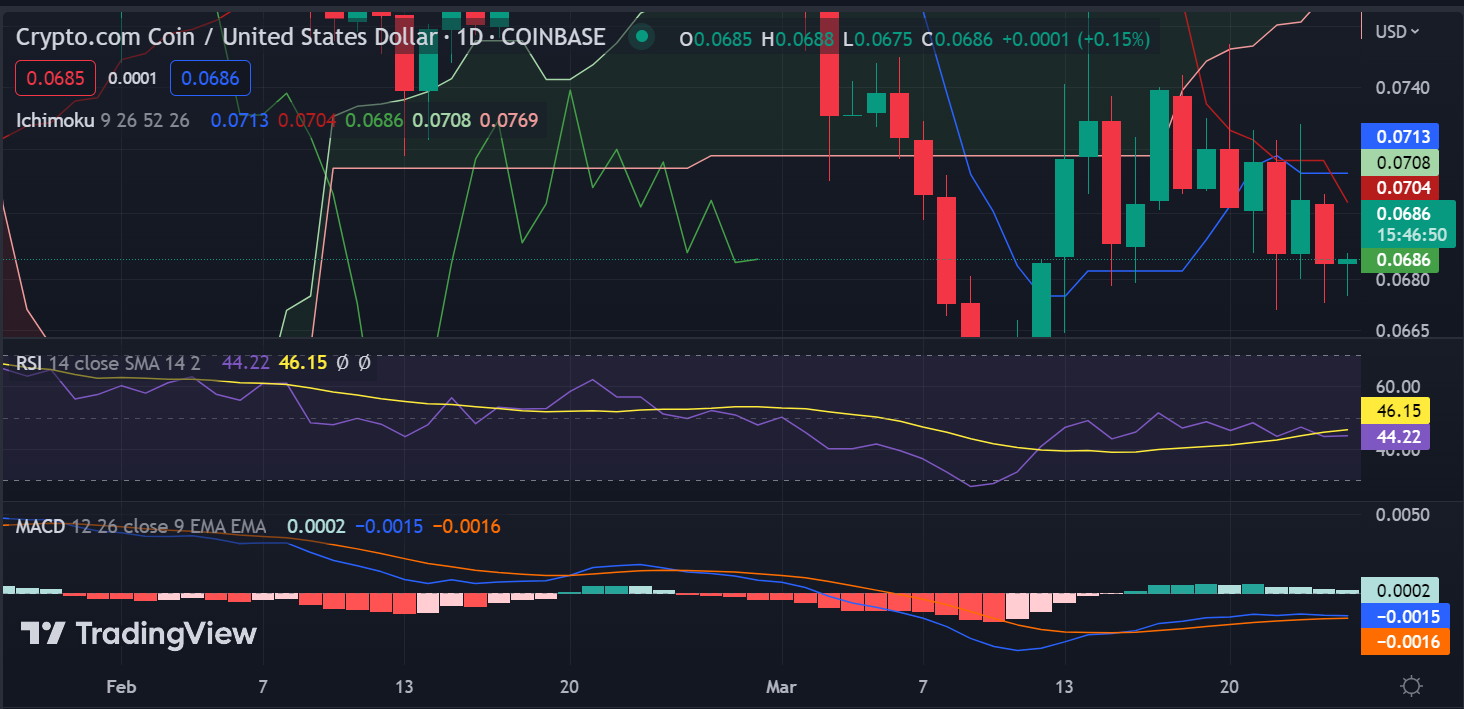Image resolution: width=1464 pixels, height=709 pixels.
Task: Click the orange −0.0016 MACD axis label
Action: point(1406,642)
